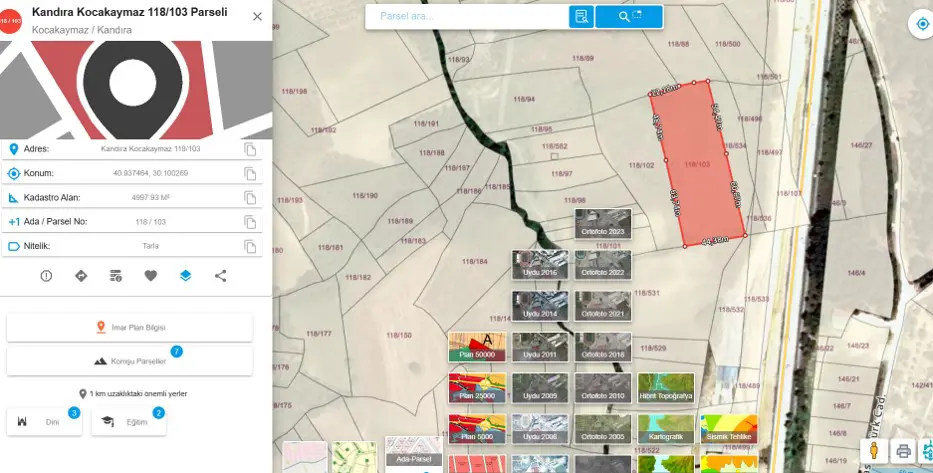Viewport: 933px width, 473px height.
Task: Click parcel label 118/184 on map
Action: coord(475,261)
